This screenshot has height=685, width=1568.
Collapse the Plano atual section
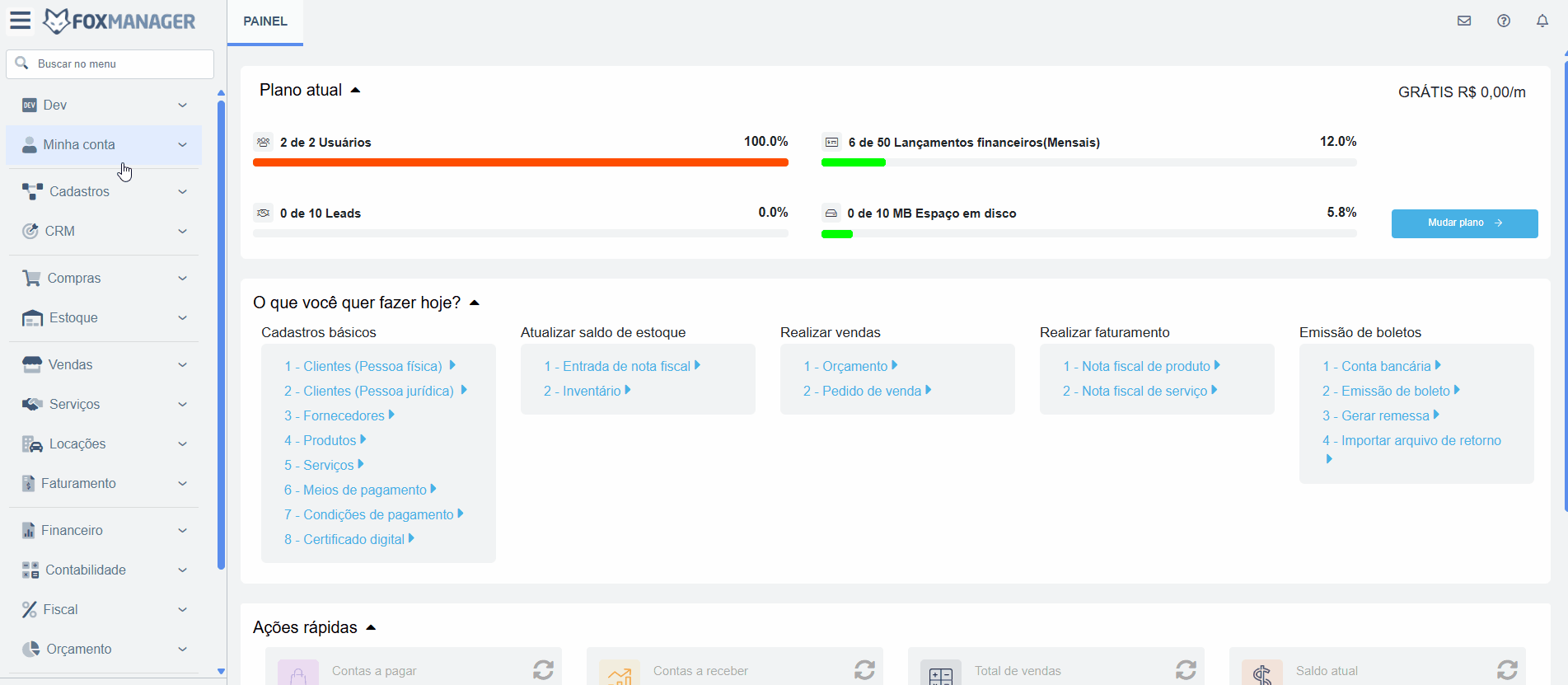tap(355, 91)
